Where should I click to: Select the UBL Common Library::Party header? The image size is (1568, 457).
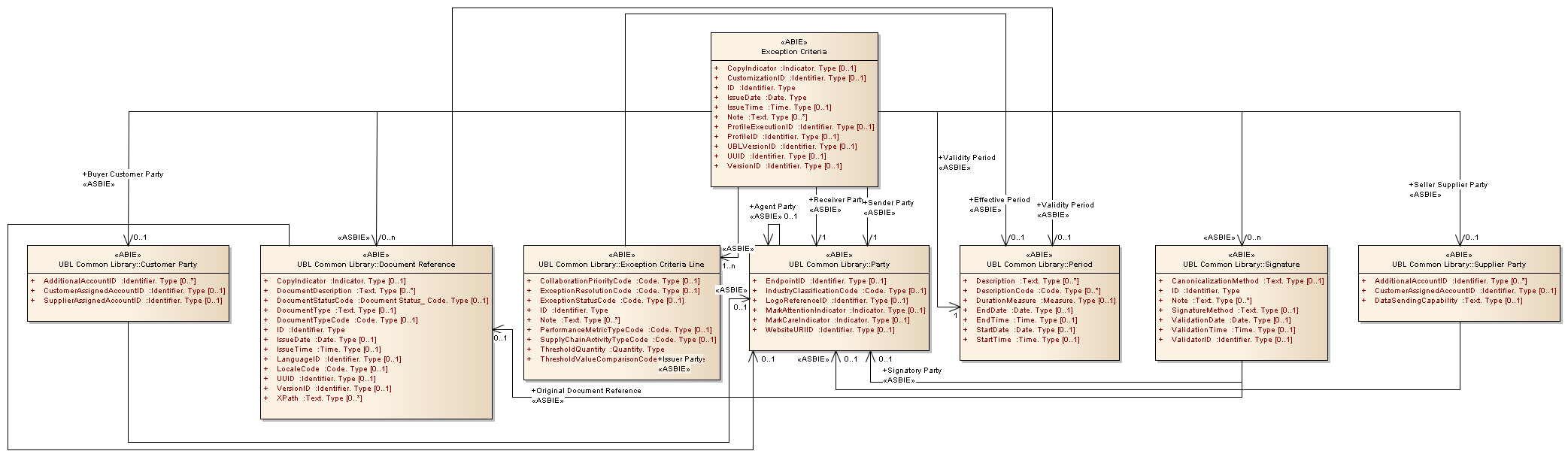pos(839,265)
